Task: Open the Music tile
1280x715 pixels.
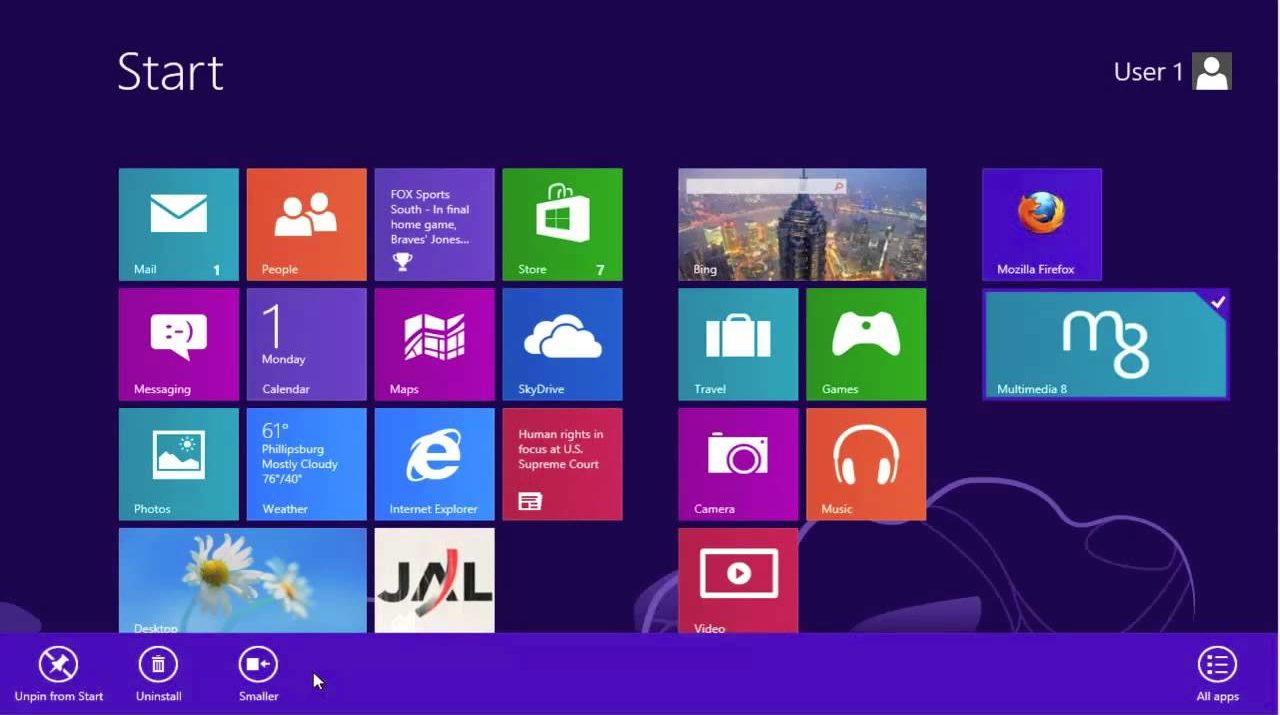Action: tap(866, 464)
